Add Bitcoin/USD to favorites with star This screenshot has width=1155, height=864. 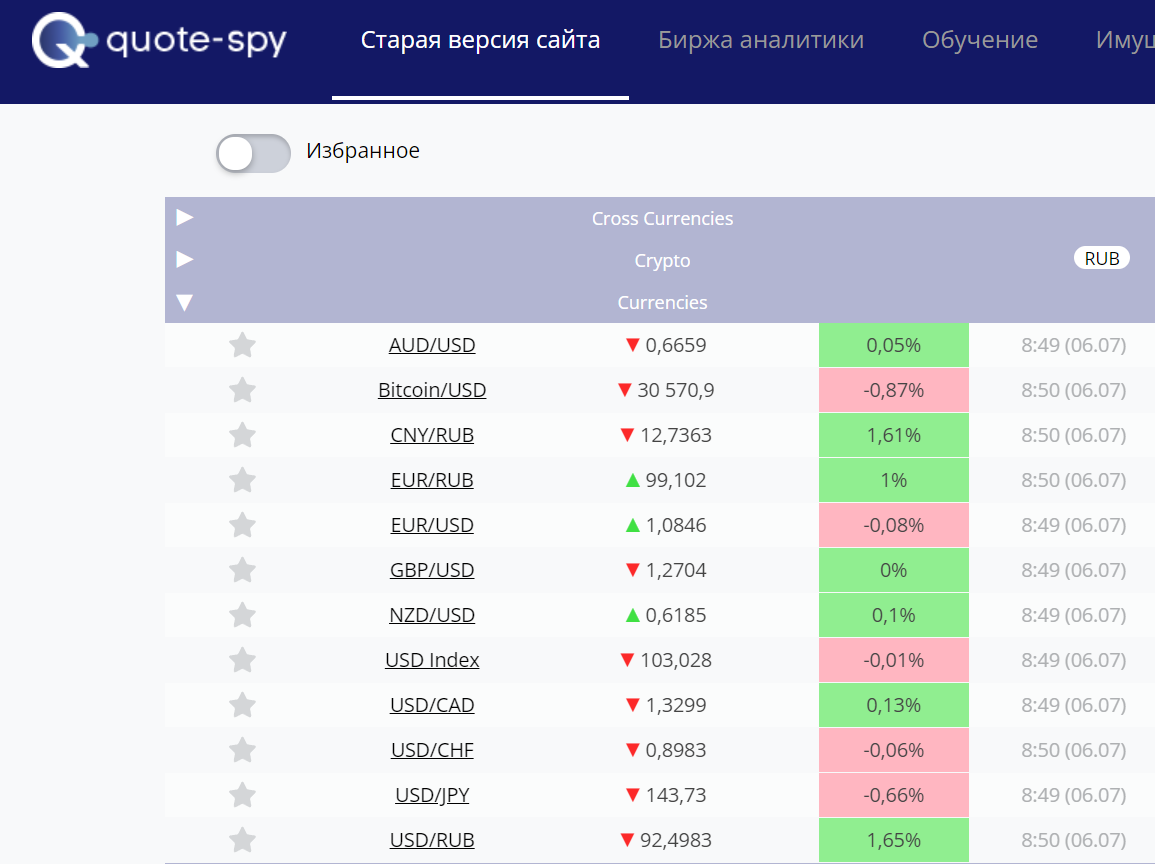[x=242, y=390]
